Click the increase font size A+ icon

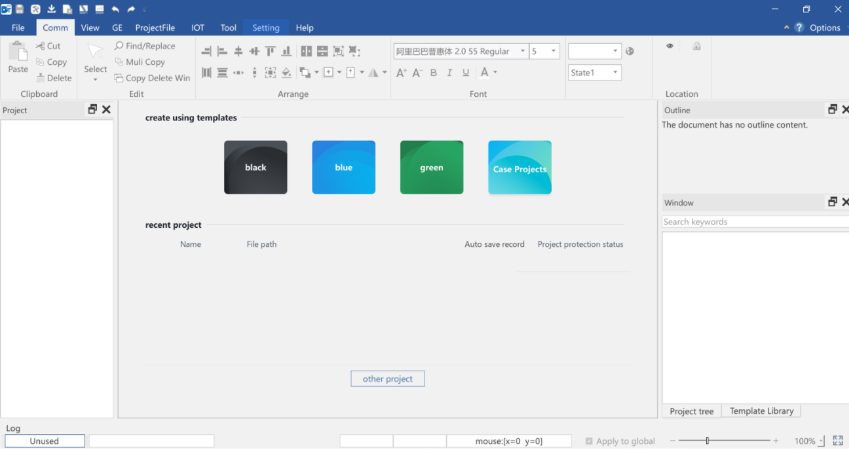pos(401,73)
